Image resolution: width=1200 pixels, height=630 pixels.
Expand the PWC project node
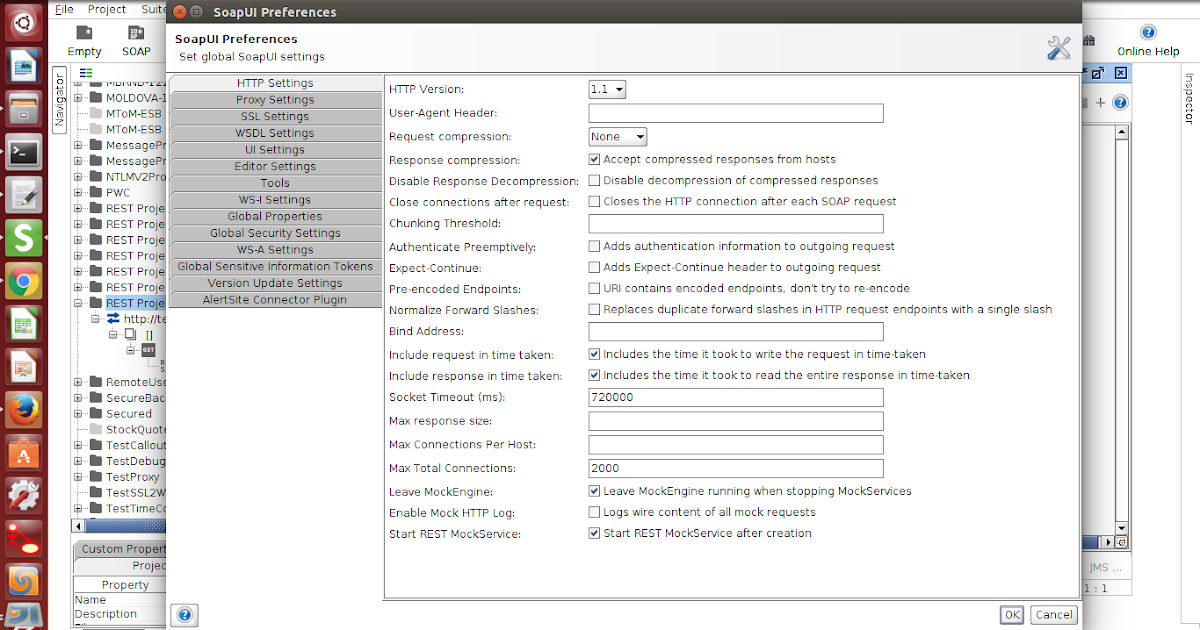pos(78,192)
